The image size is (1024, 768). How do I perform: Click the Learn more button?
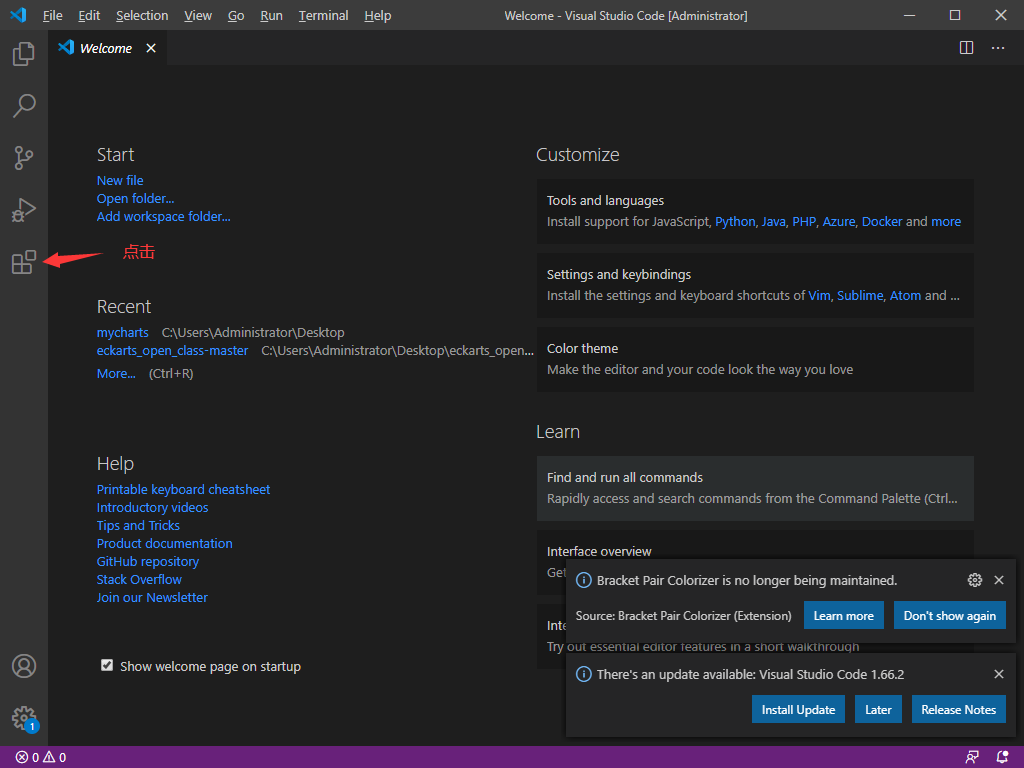(843, 615)
